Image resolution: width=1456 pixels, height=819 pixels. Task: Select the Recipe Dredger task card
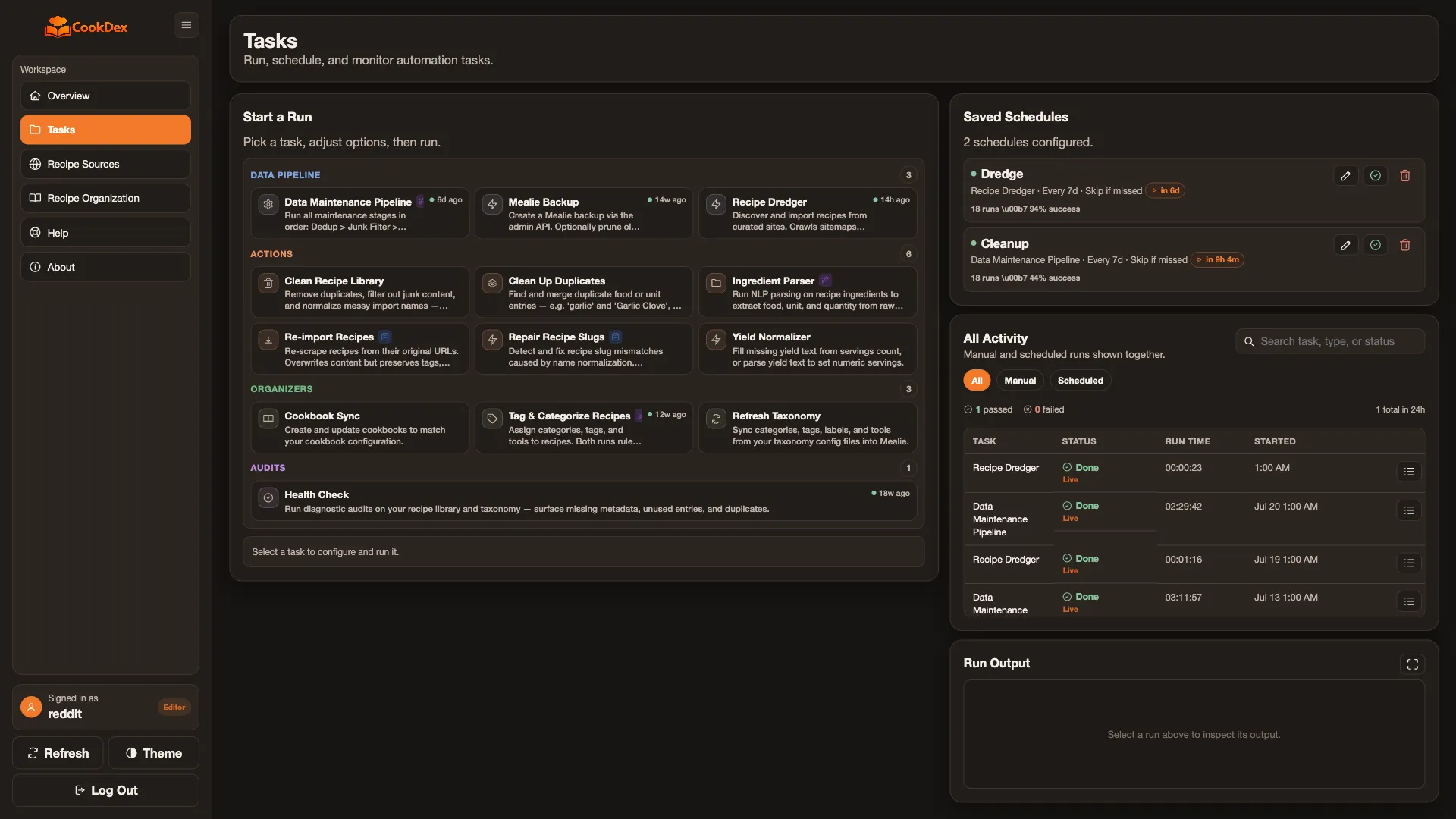[808, 213]
